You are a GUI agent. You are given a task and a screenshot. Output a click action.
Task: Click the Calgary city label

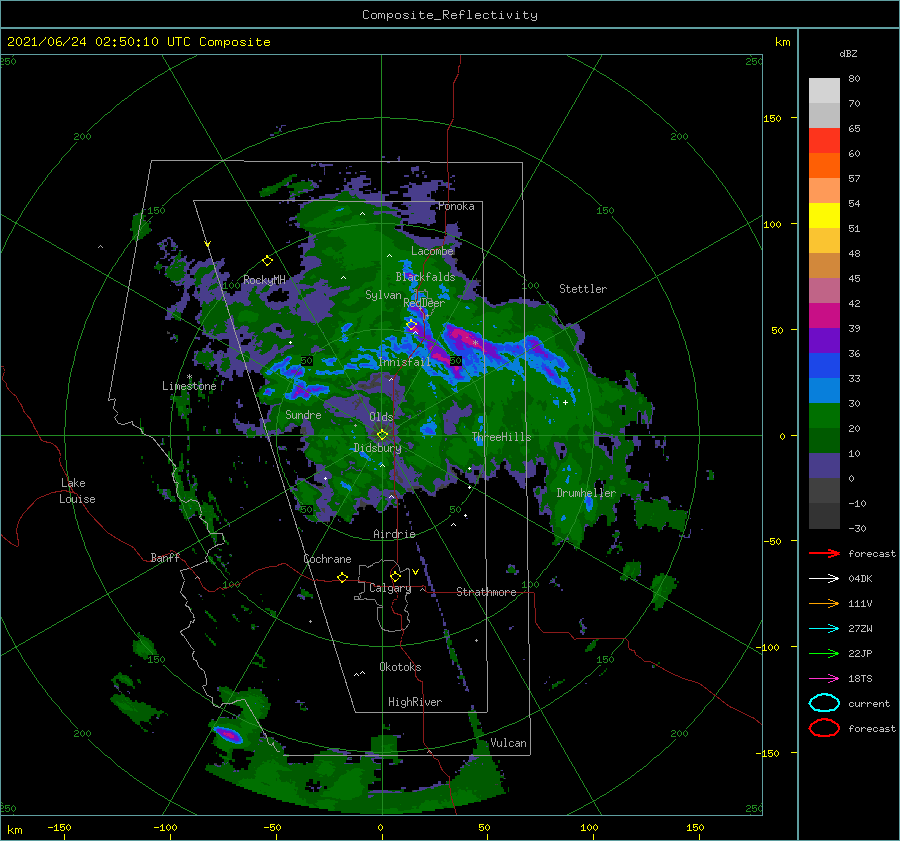[x=390, y=588]
